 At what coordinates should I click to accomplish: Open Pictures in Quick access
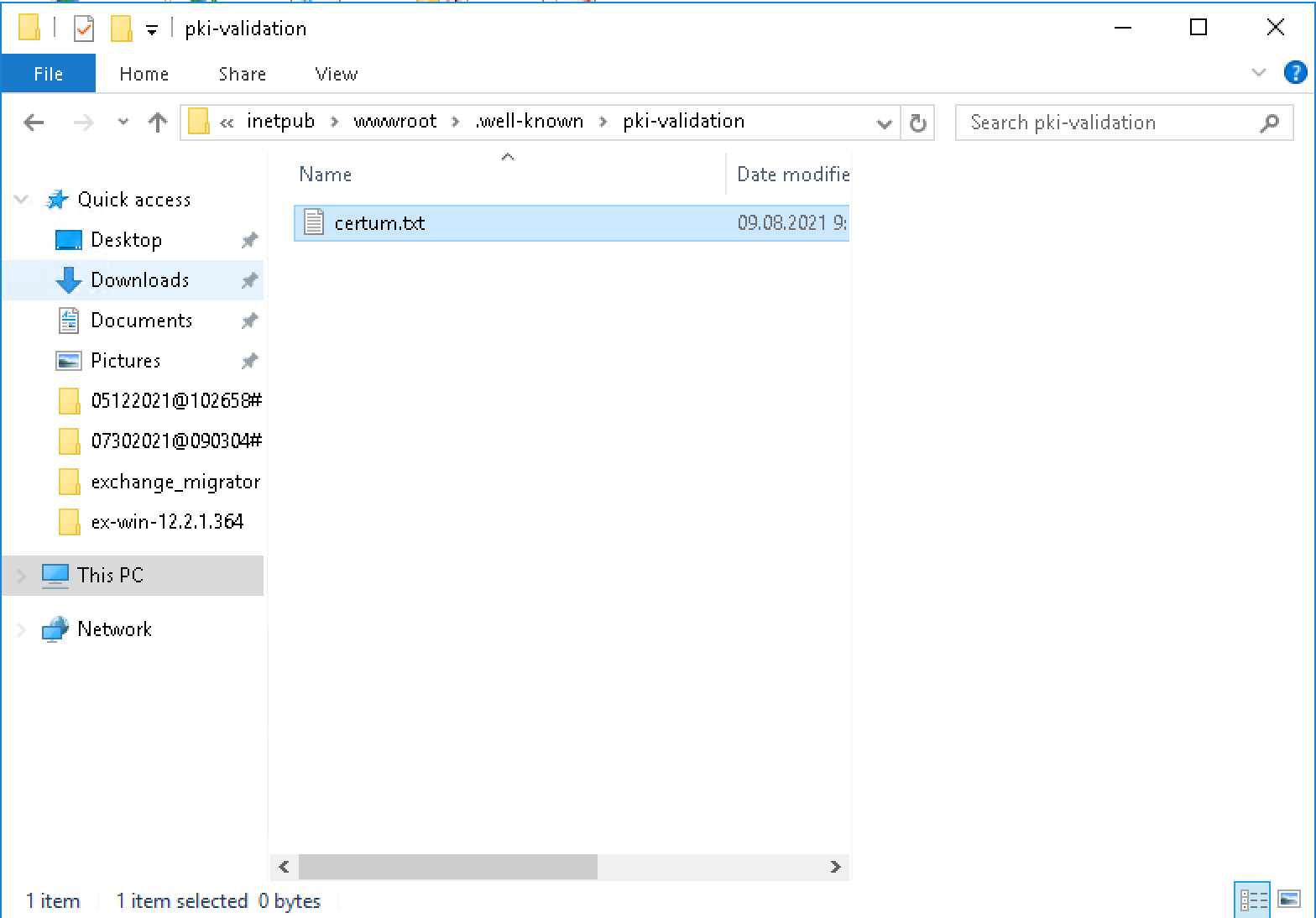pyautogui.click(x=125, y=361)
